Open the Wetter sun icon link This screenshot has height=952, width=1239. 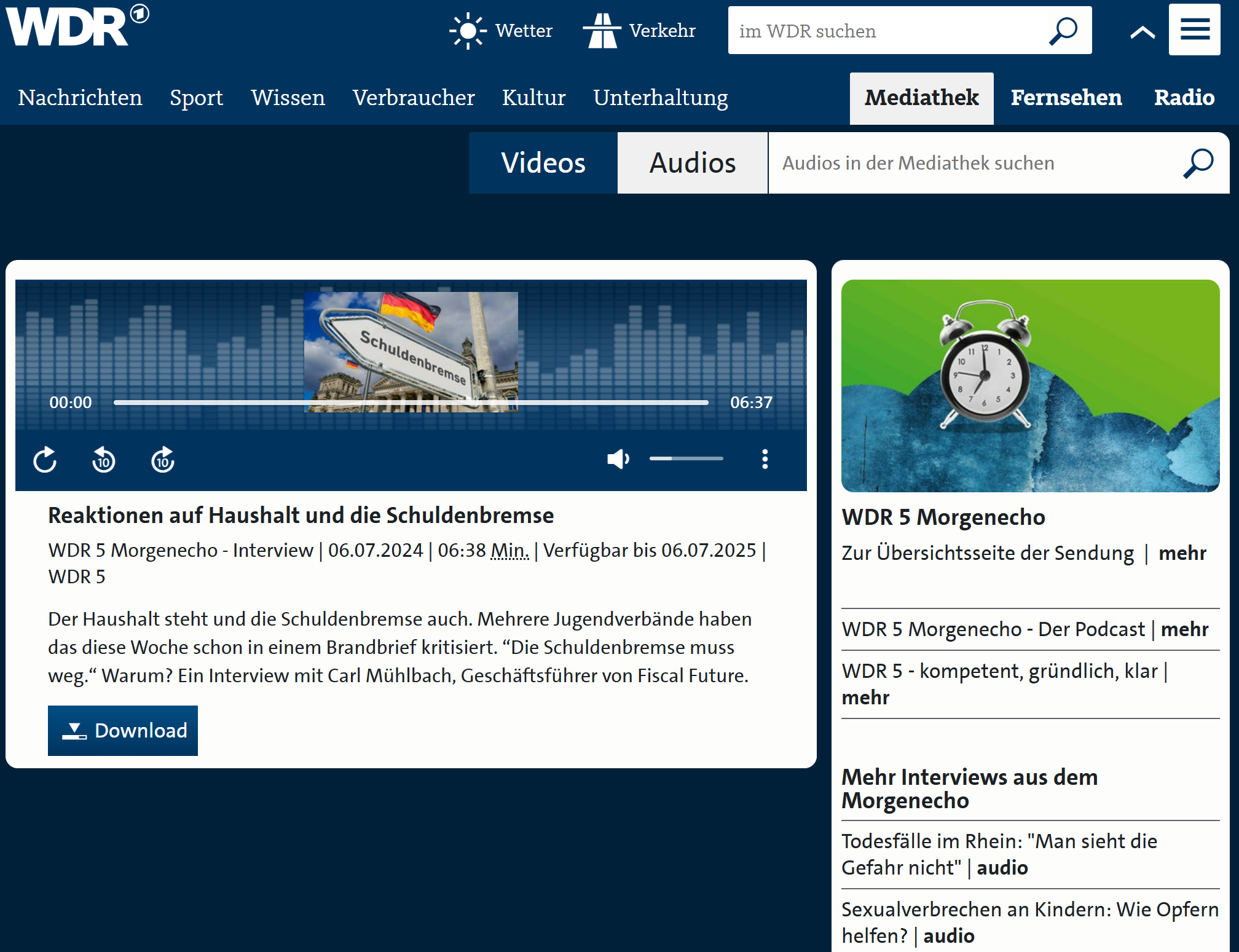tap(468, 31)
